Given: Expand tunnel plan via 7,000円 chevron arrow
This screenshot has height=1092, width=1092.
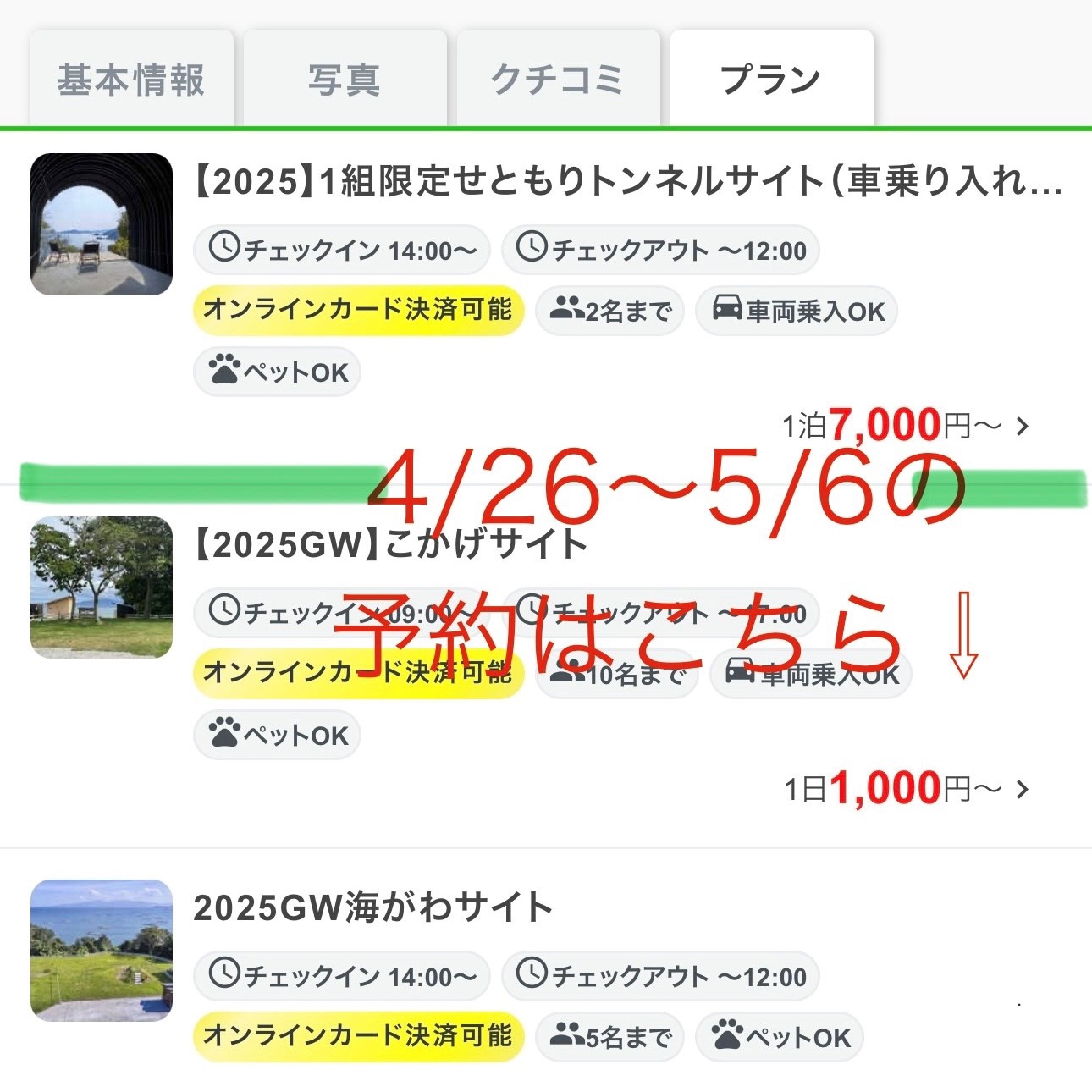Looking at the screenshot, I should coord(1023,426).
